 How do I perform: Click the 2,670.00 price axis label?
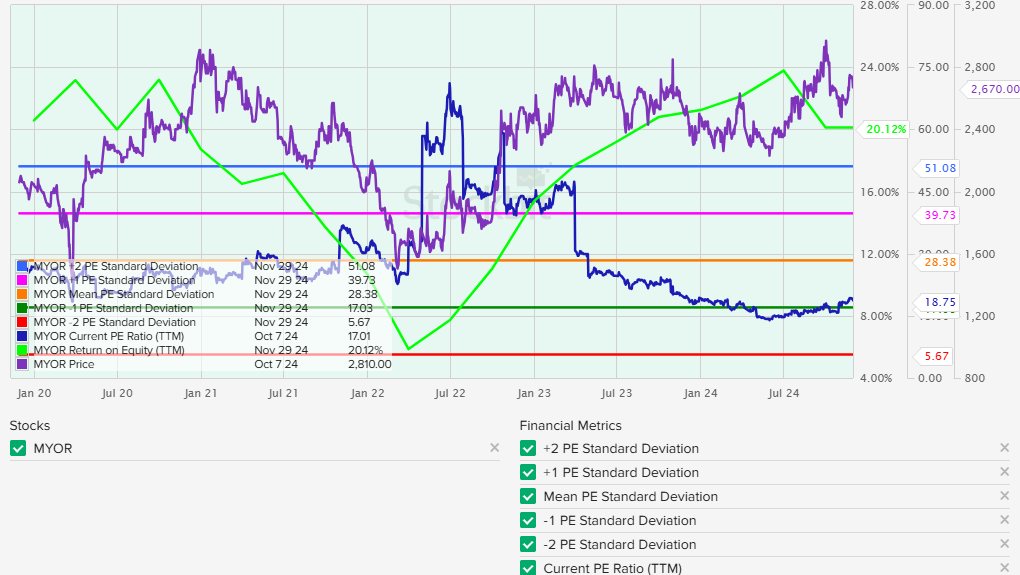pyautogui.click(x=993, y=89)
